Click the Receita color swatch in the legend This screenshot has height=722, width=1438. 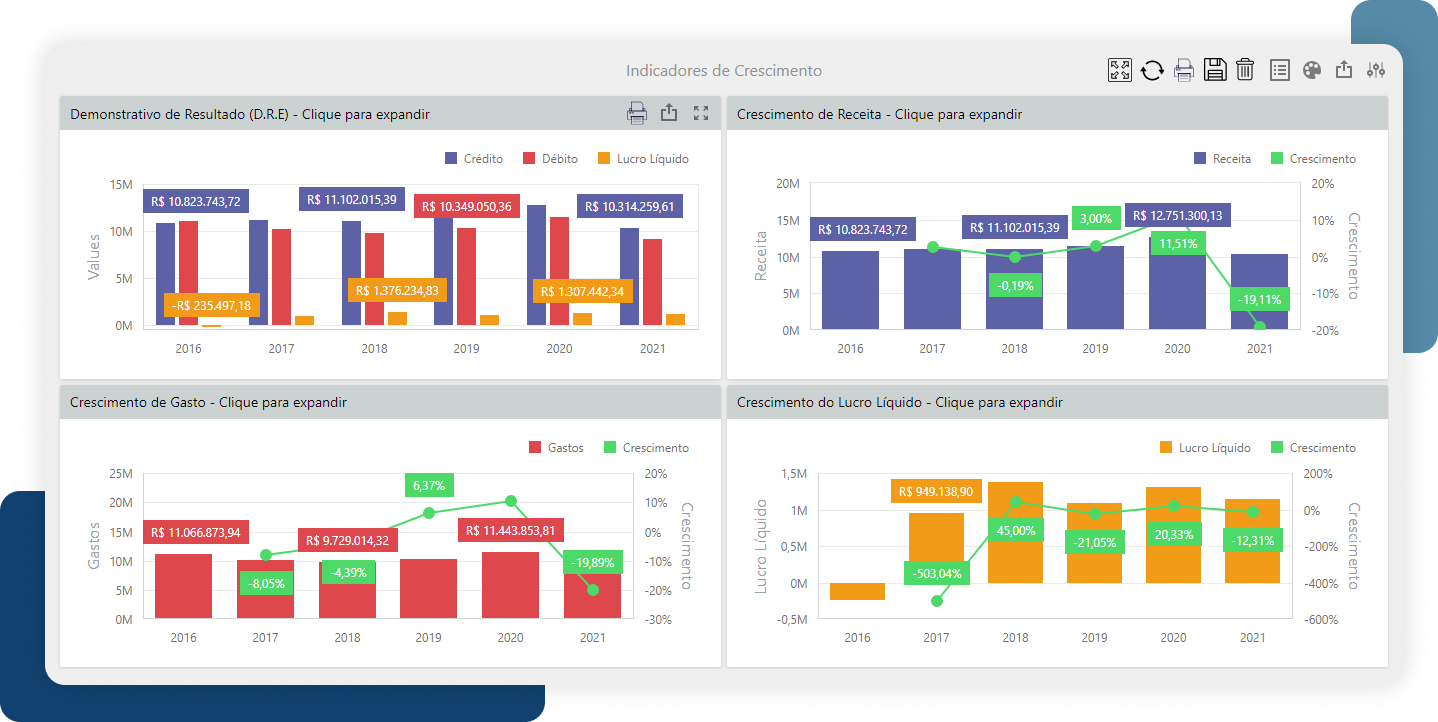click(1200, 159)
